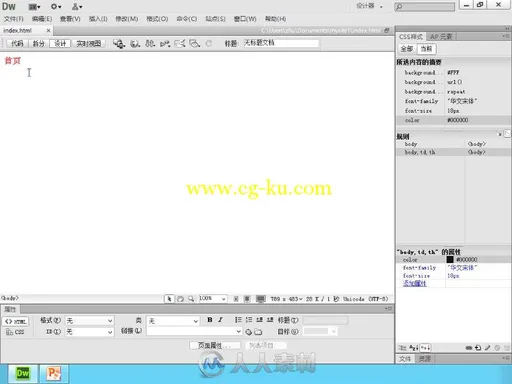This screenshot has height=384, width=512.
Task: Open the layout dropdown icon in the application bar
Action: click(x=34, y=7)
